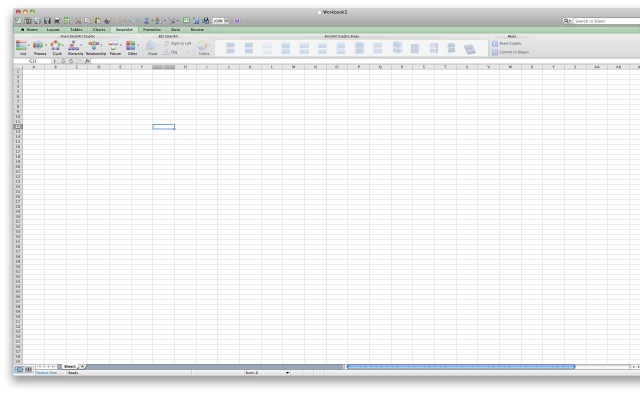This screenshot has width=640, height=394.
Task: Click the Print icon in toolbar
Action: pyautogui.click(x=57, y=20)
